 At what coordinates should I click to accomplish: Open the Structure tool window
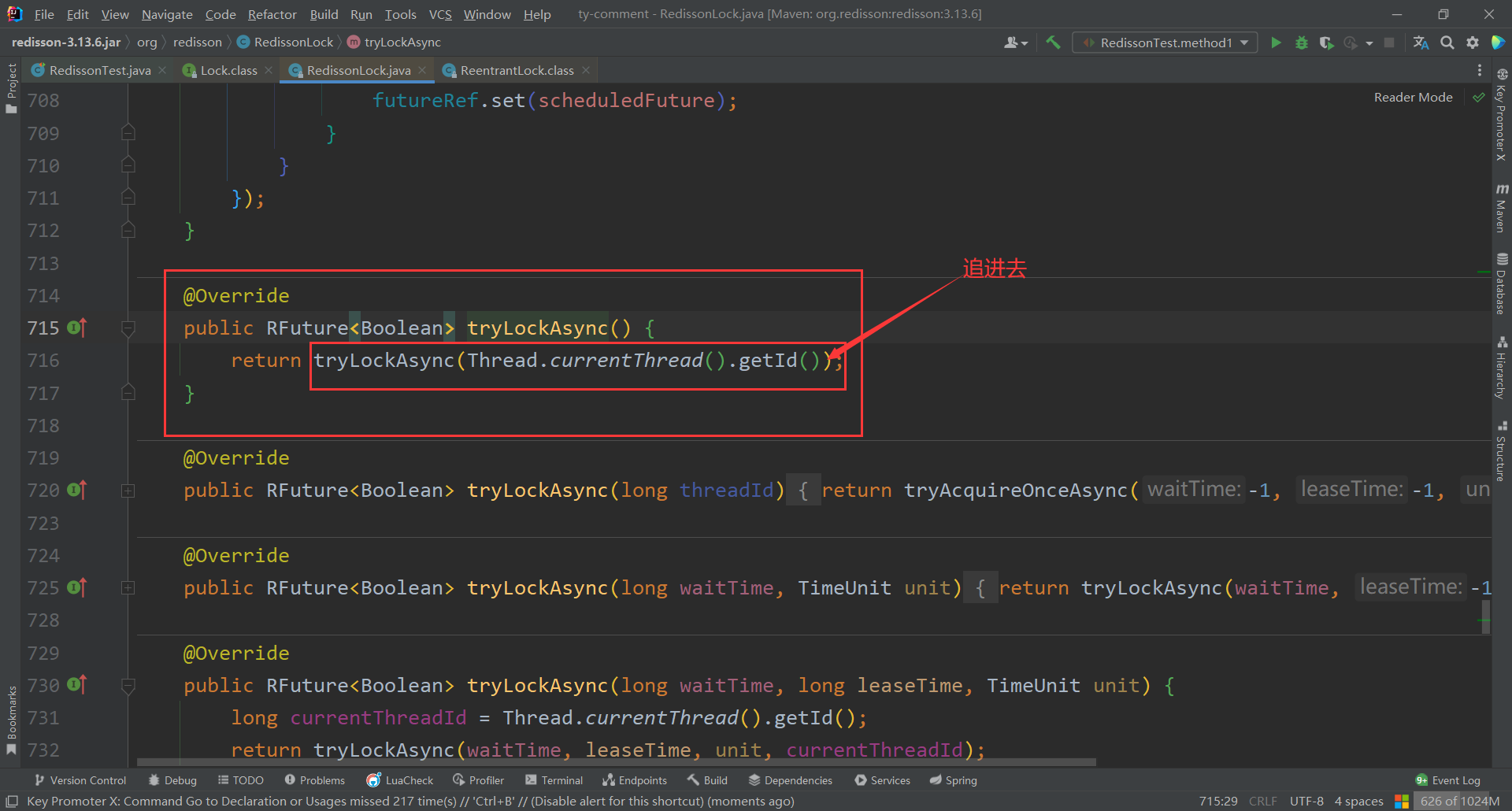tap(1502, 451)
